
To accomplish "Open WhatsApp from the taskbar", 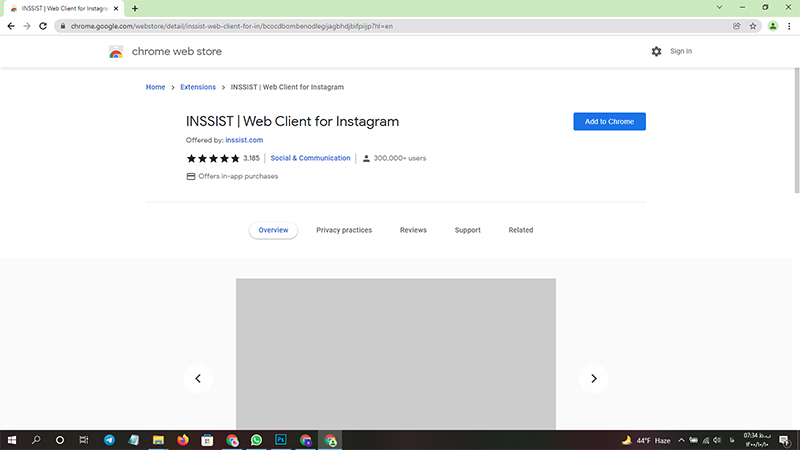I will coord(257,440).
